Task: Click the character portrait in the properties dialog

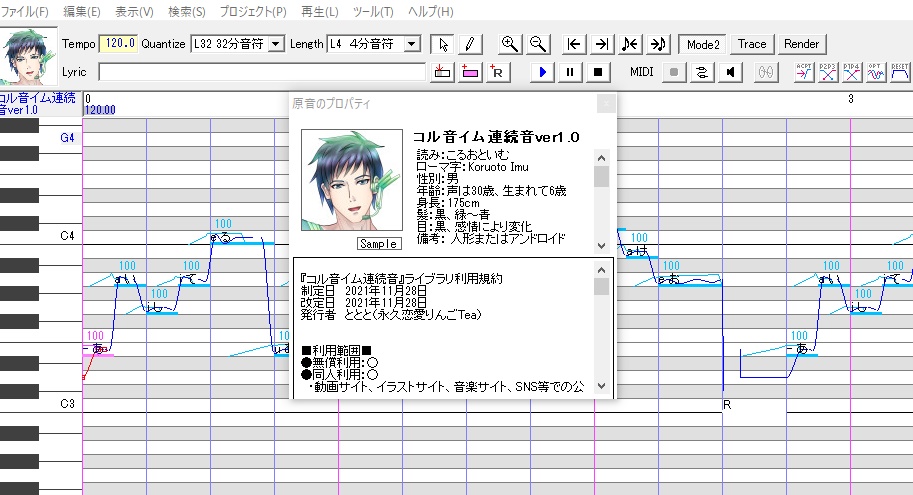Action: click(352, 180)
